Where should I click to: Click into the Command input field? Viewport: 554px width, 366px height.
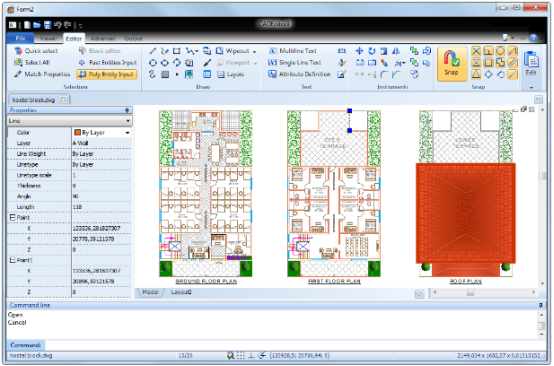tap(295, 345)
